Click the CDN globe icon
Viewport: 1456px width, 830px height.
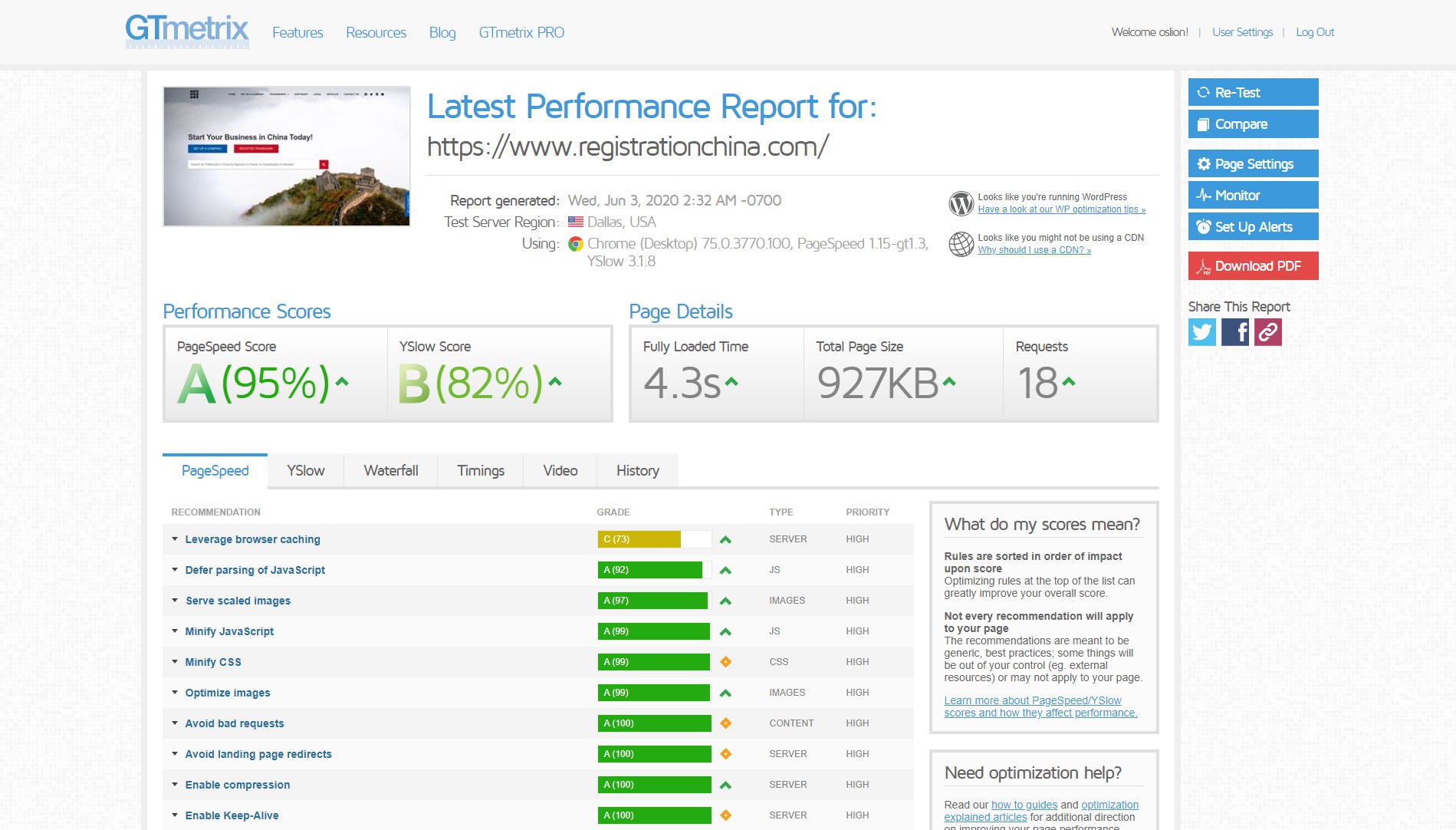pyautogui.click(x=961, y=244)
